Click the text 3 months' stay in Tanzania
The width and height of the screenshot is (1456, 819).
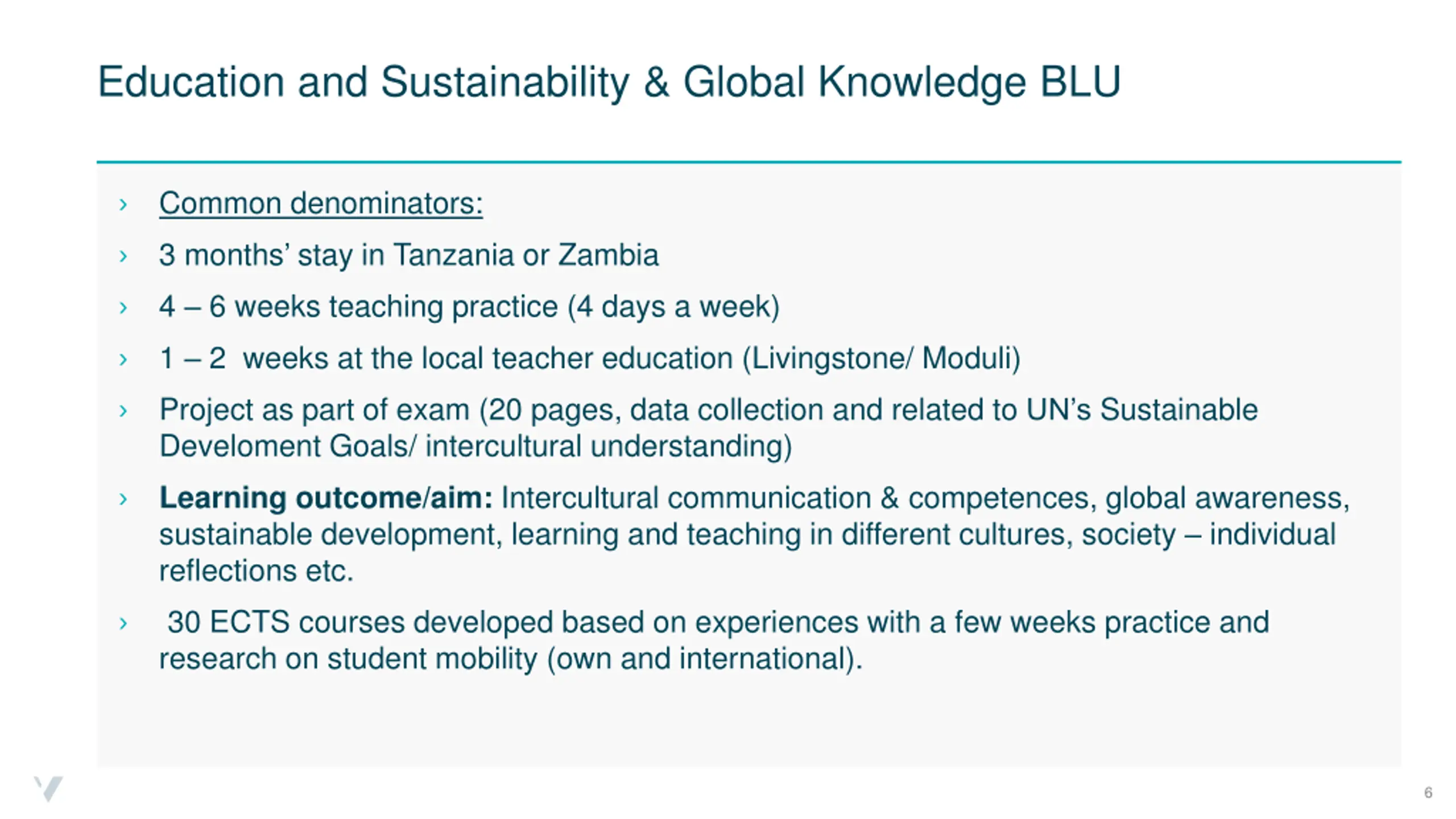[x=409, y=255]
